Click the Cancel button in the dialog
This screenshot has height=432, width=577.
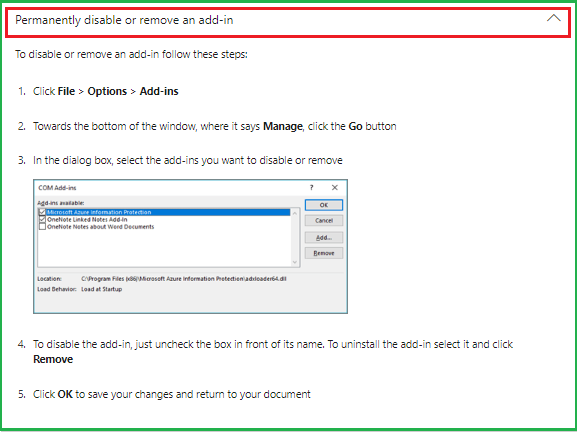(324, 220)
